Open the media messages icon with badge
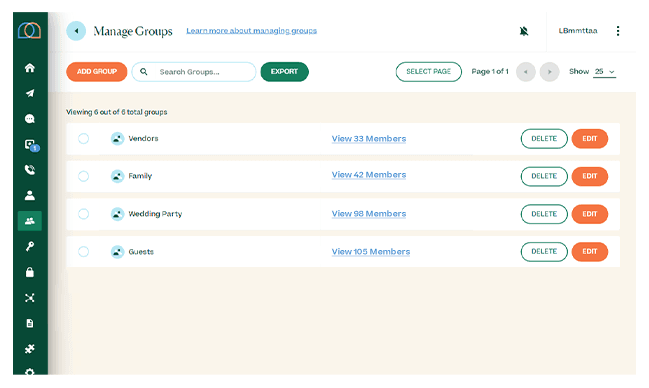Screen dimensions: 649x388 click(x=31, y=145)
